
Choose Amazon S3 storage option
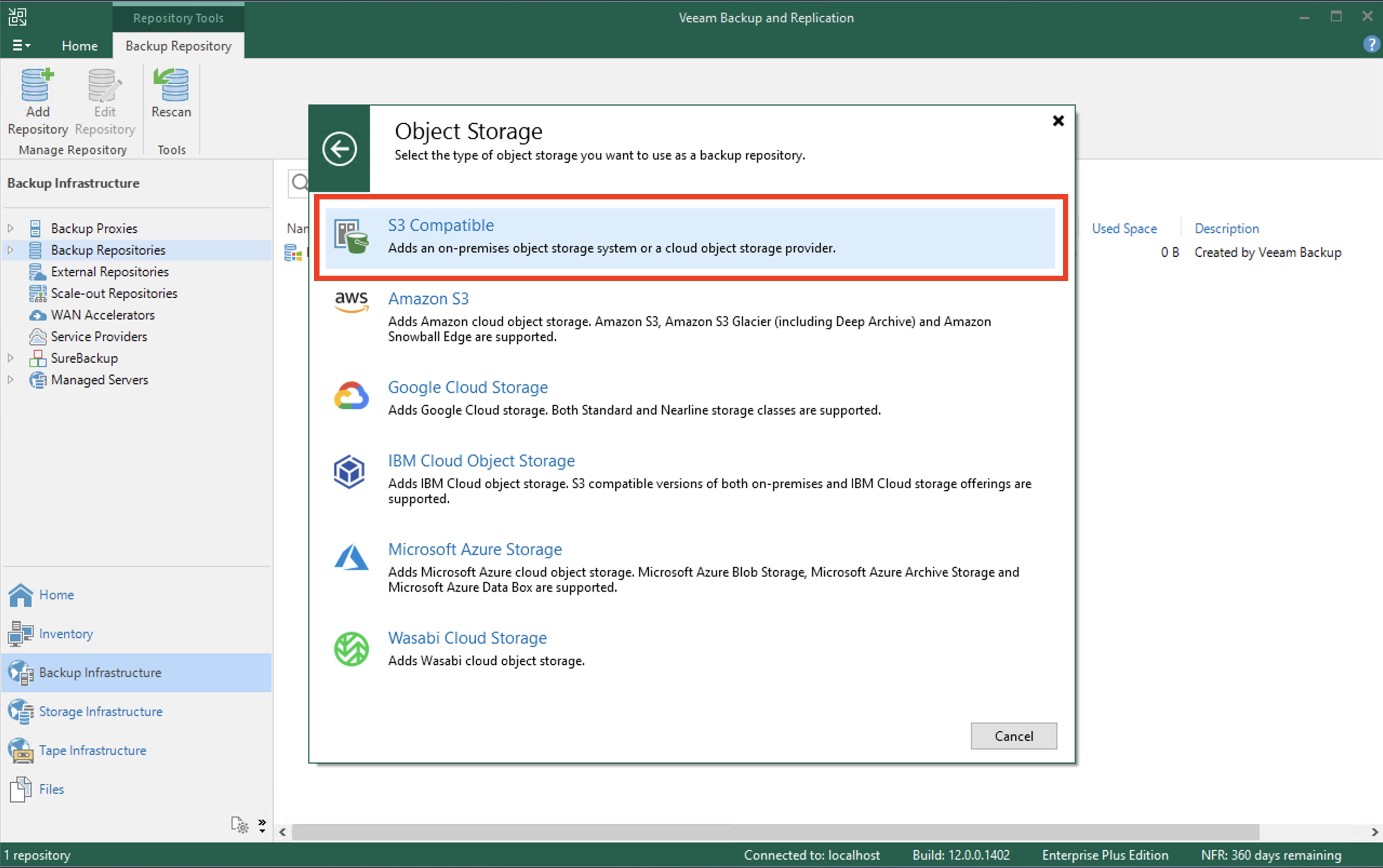coord(690,317)
